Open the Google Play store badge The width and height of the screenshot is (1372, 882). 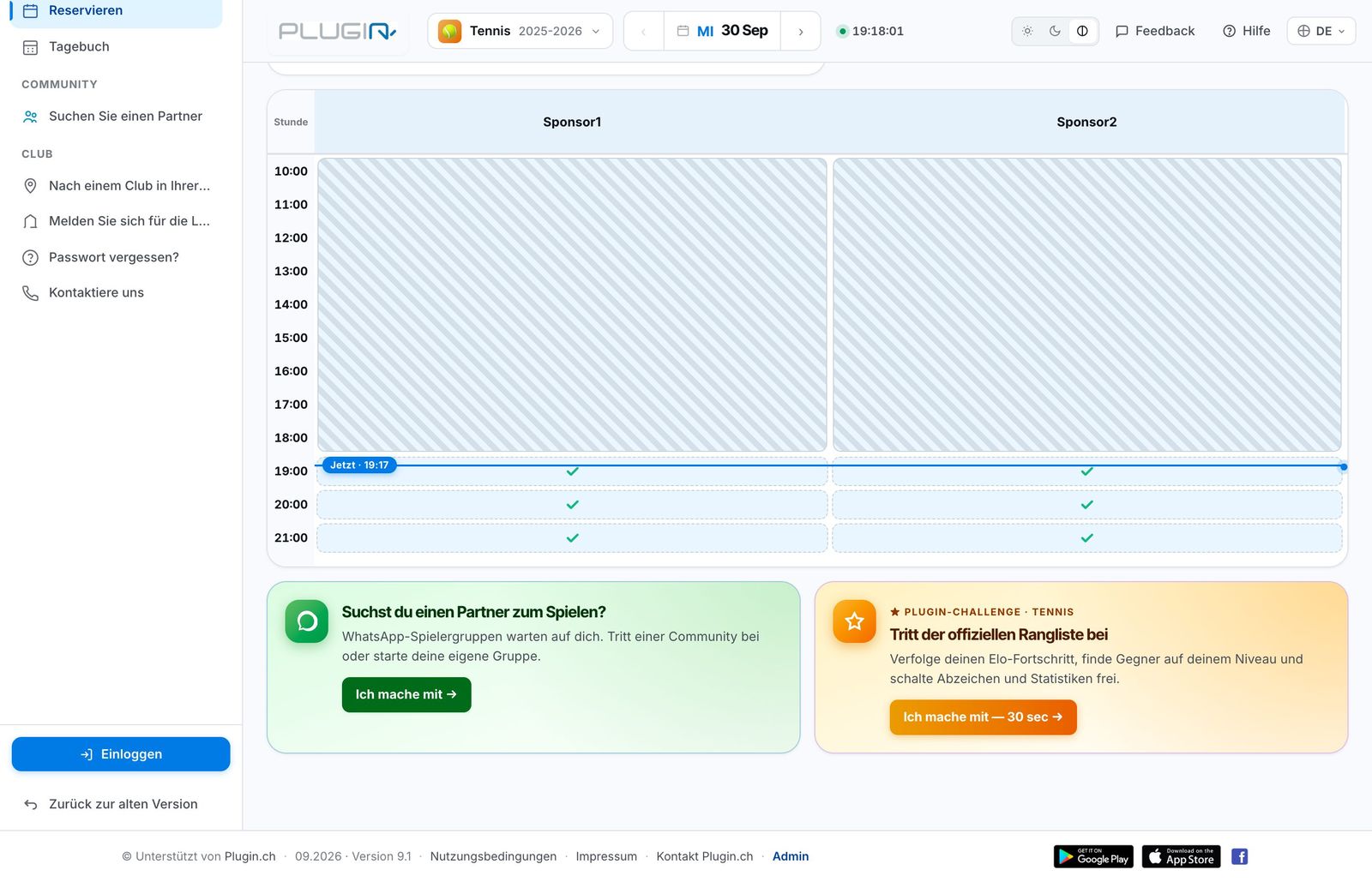(x=1093, y=856)
